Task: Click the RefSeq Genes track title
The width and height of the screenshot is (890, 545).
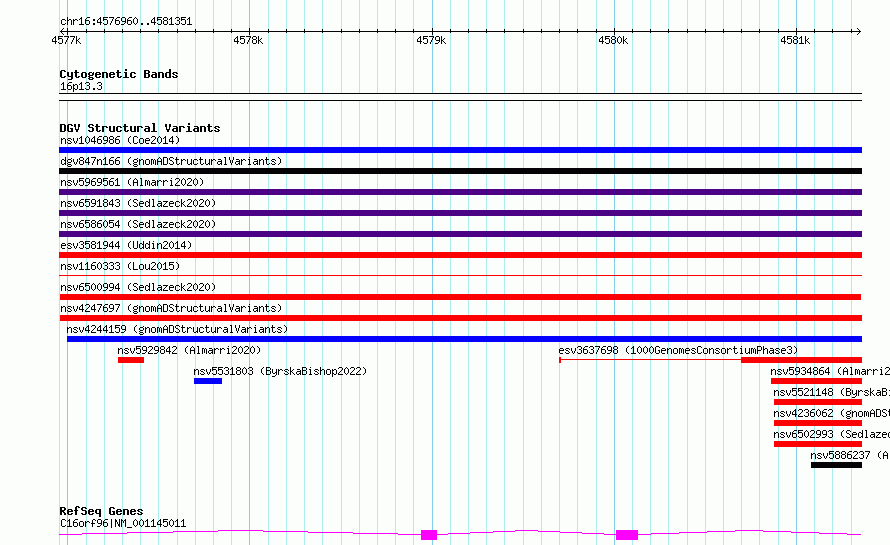Action: pos(101,511)
